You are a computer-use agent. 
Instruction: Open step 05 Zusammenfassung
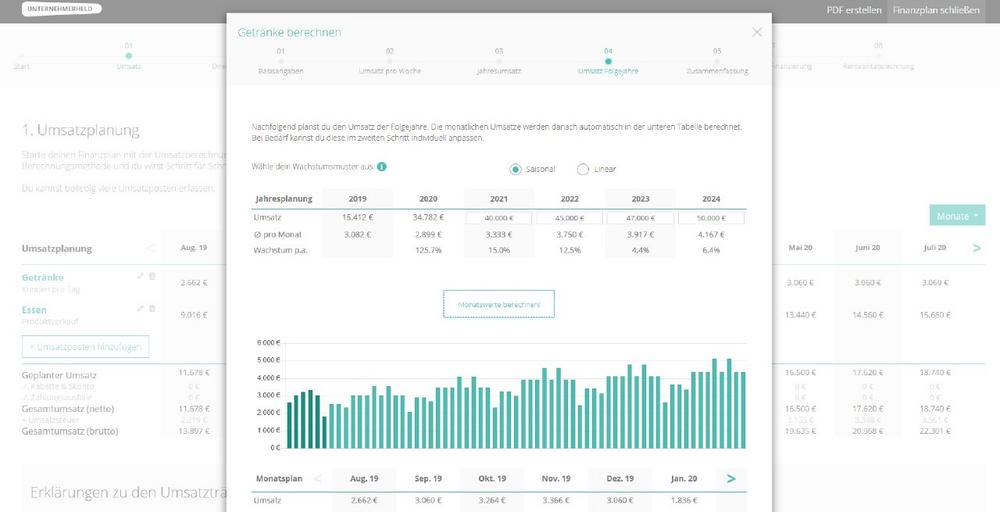717,60
